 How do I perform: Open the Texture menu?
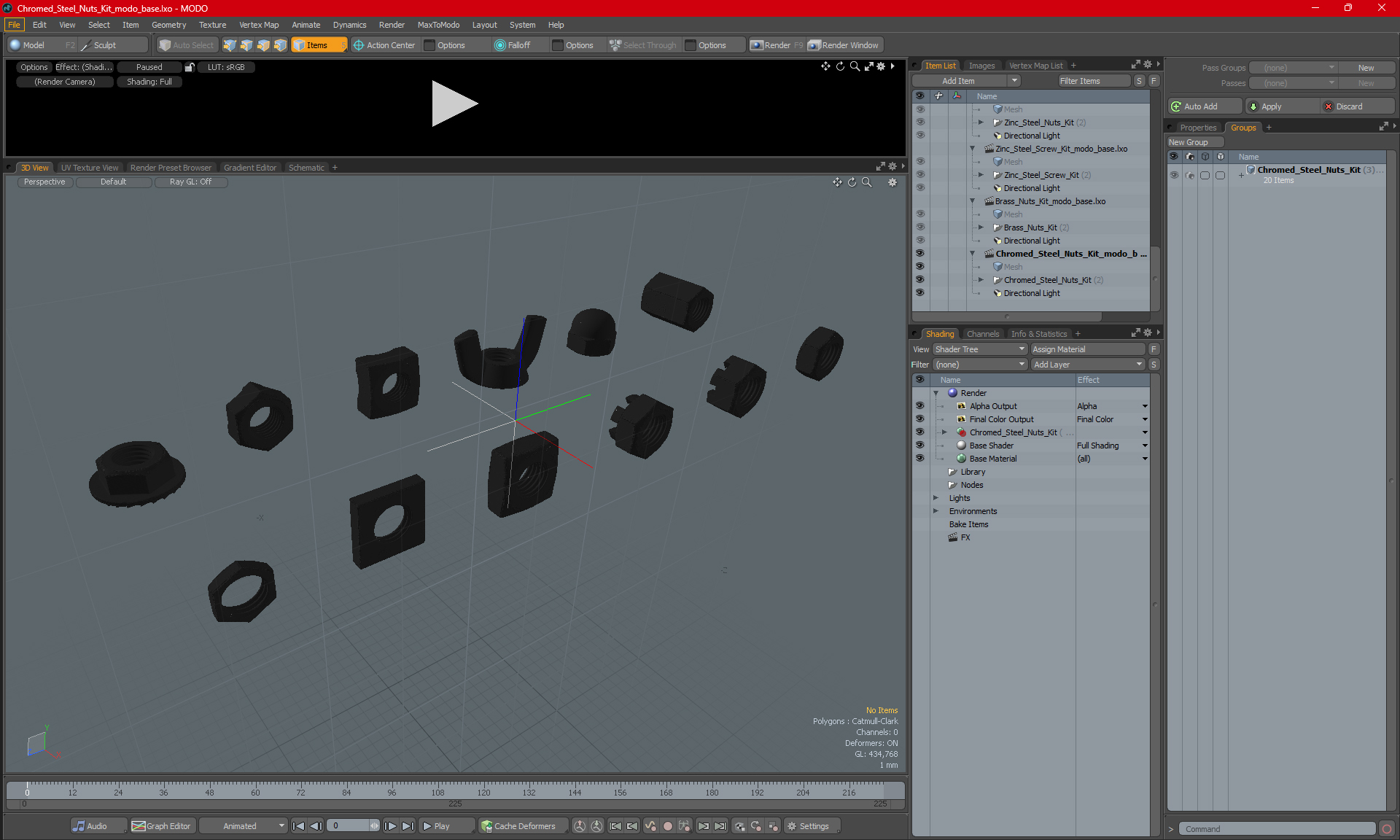pyautogui.click(x=212, y=25)
